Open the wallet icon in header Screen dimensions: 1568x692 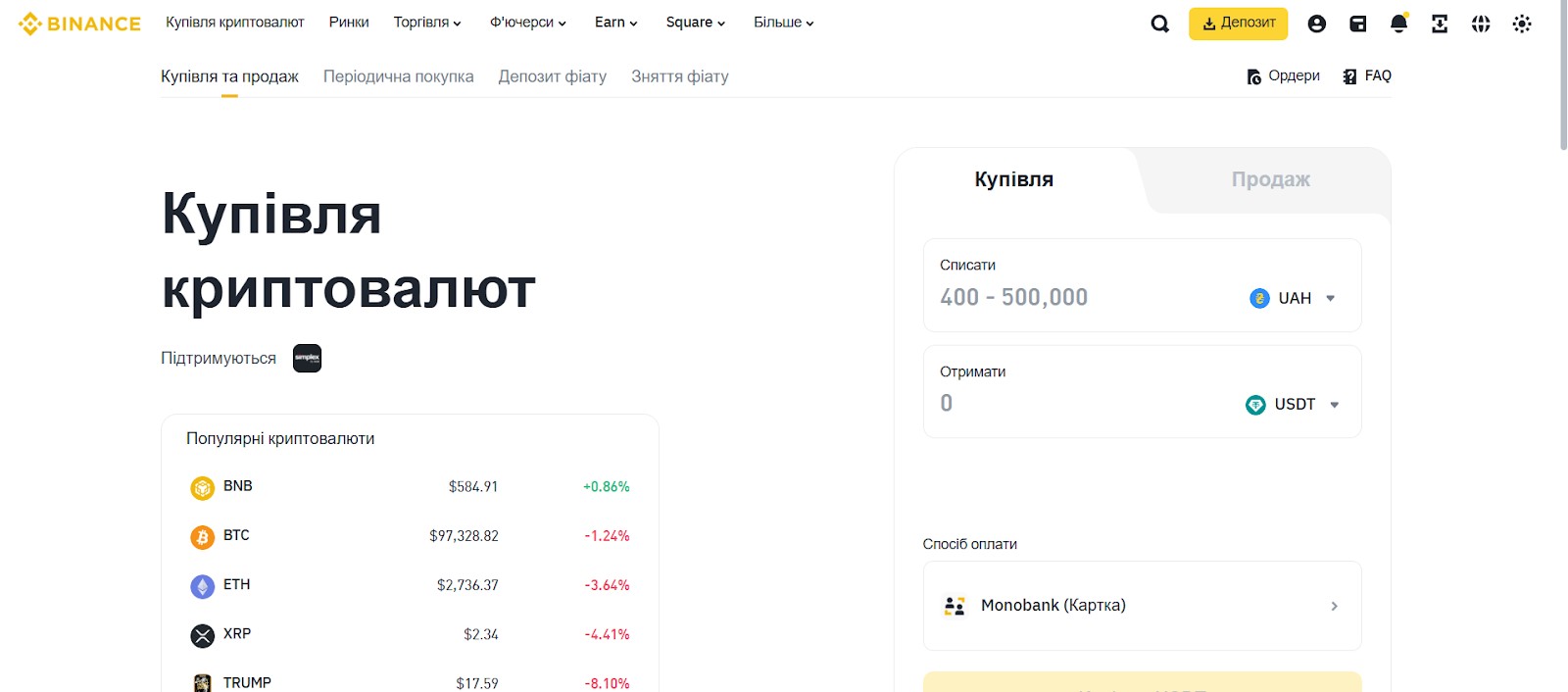click(1357, 24)
